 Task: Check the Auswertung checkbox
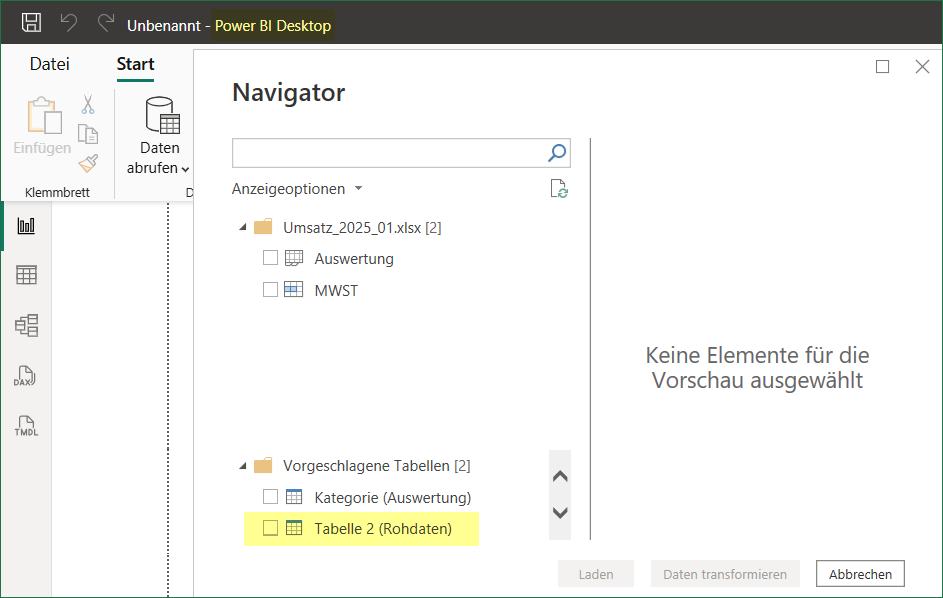[270, 258]
